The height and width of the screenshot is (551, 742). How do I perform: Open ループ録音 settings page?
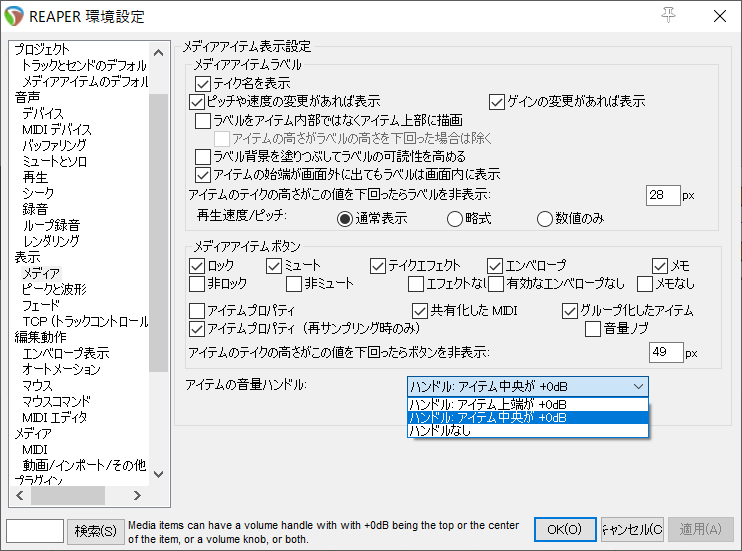pyautogui.click(x=51, y=225)
